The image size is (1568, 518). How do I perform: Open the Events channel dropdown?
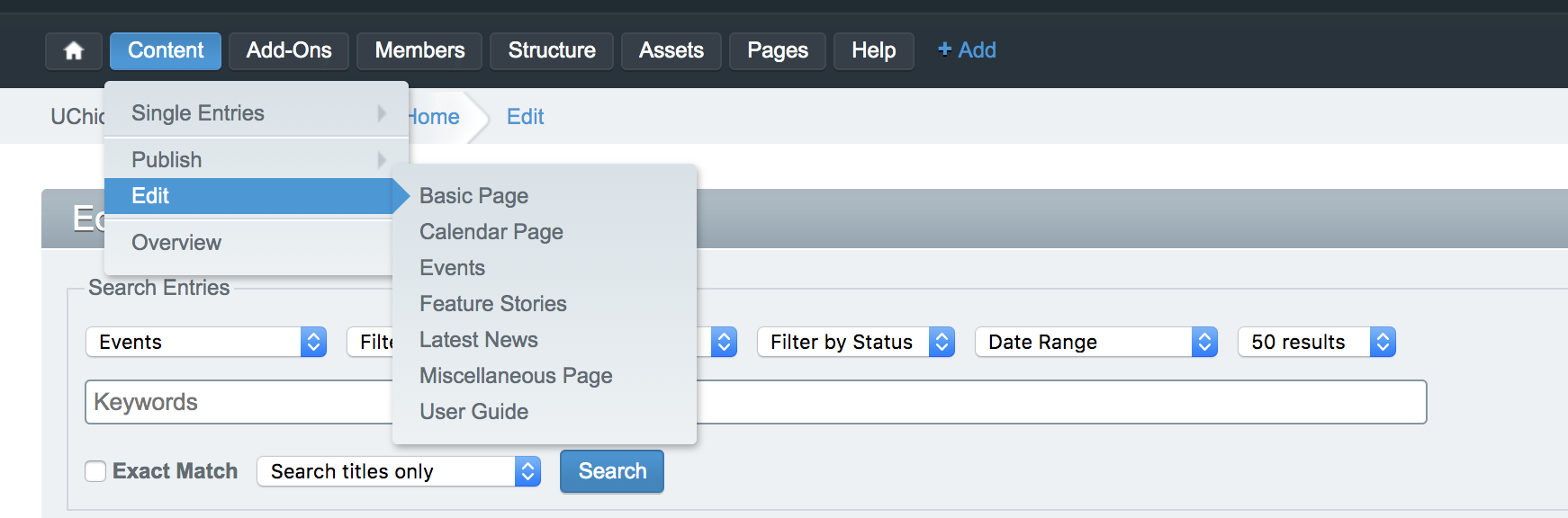pos(206,343)
